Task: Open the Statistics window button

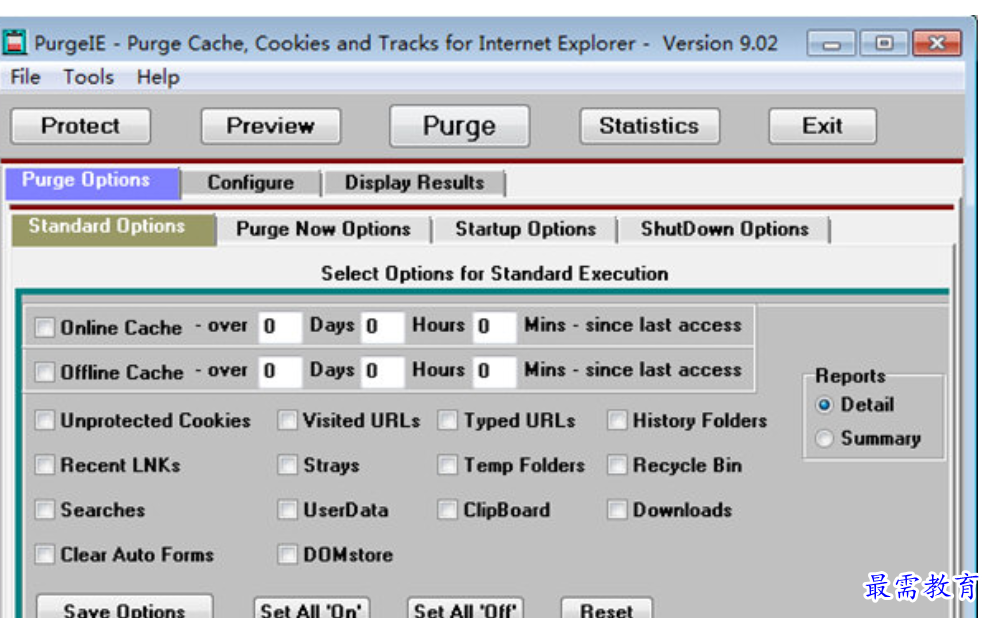Action: (x=648, y=126)
